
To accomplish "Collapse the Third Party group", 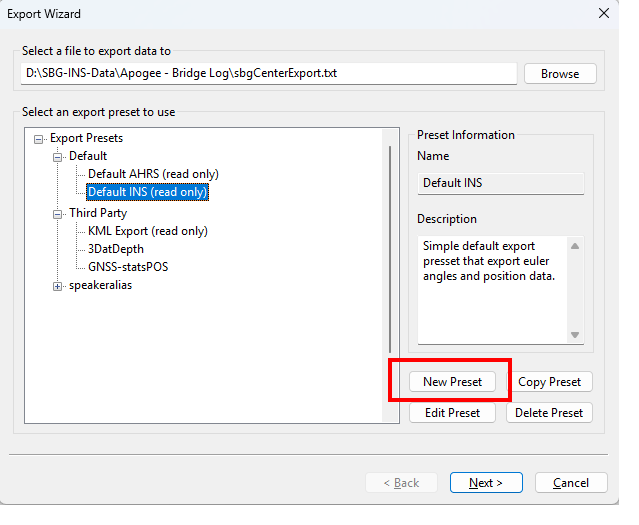I will (x=58, y=214).
